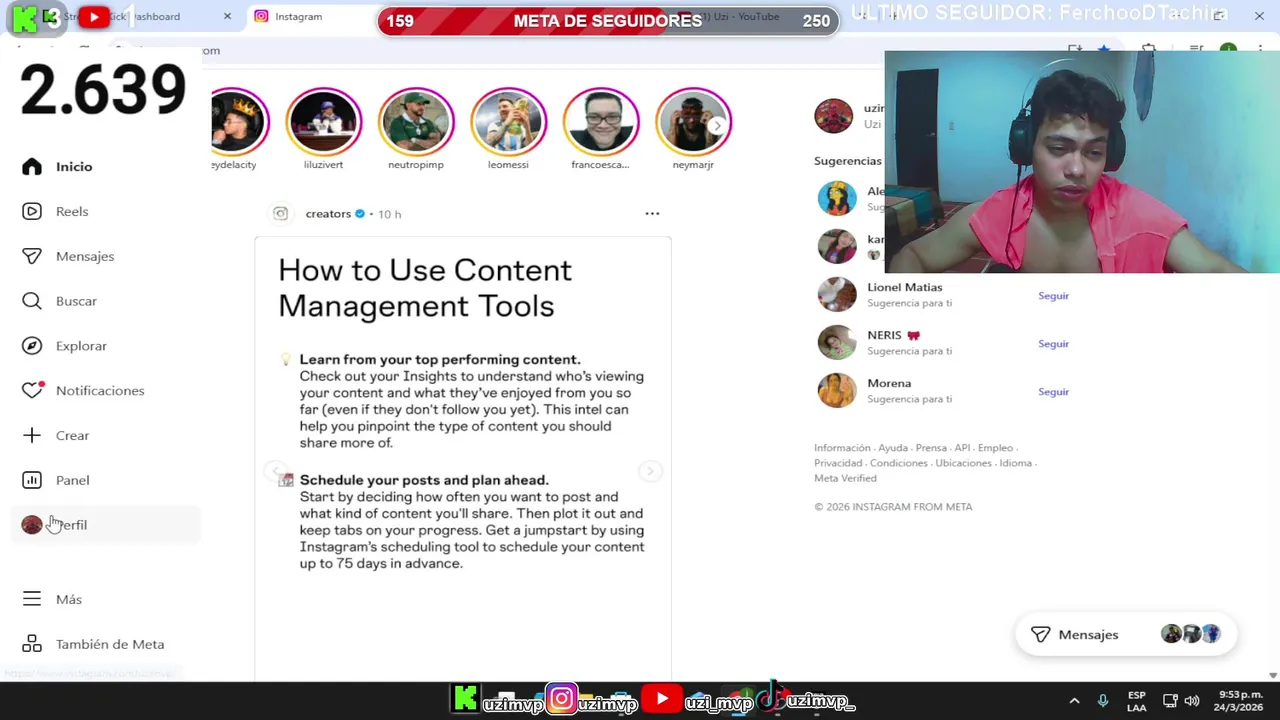Follow Morena with Seguir

tap(1053, 392)
